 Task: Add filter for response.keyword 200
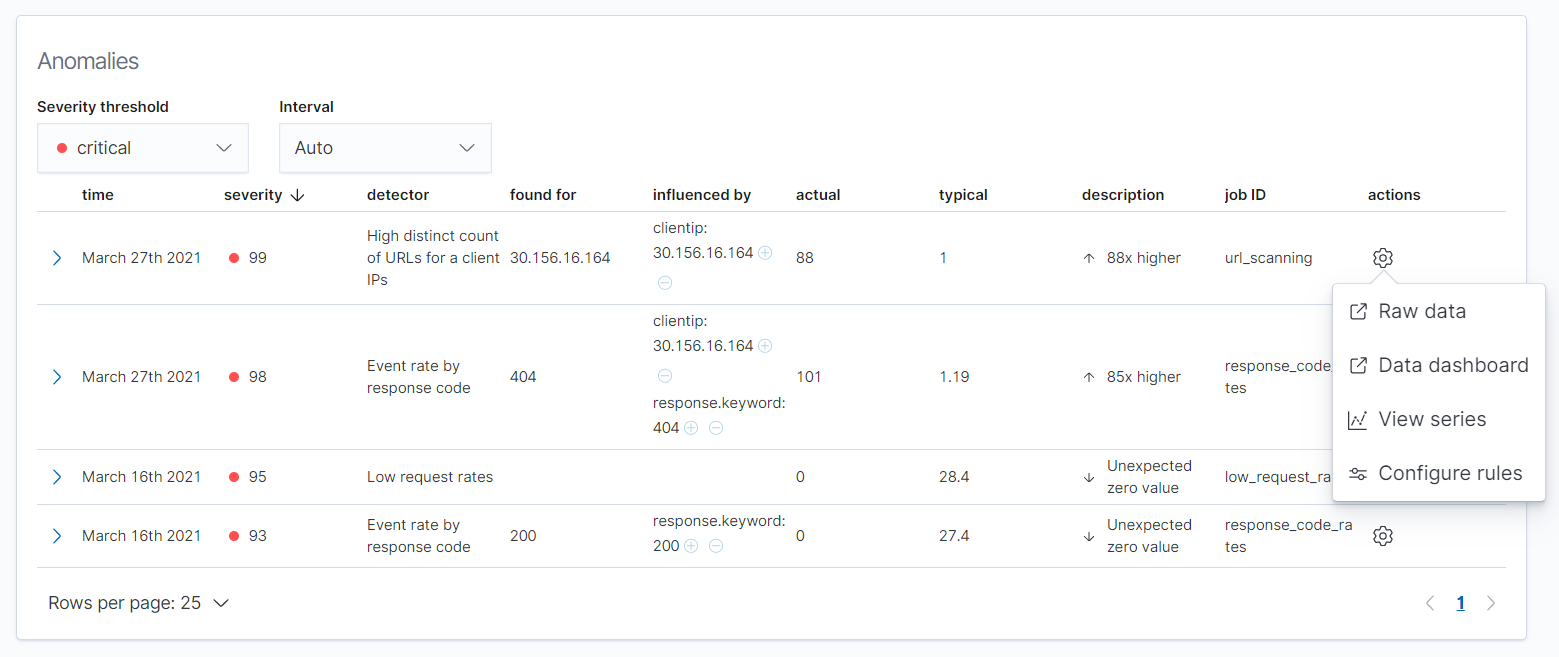691,546
